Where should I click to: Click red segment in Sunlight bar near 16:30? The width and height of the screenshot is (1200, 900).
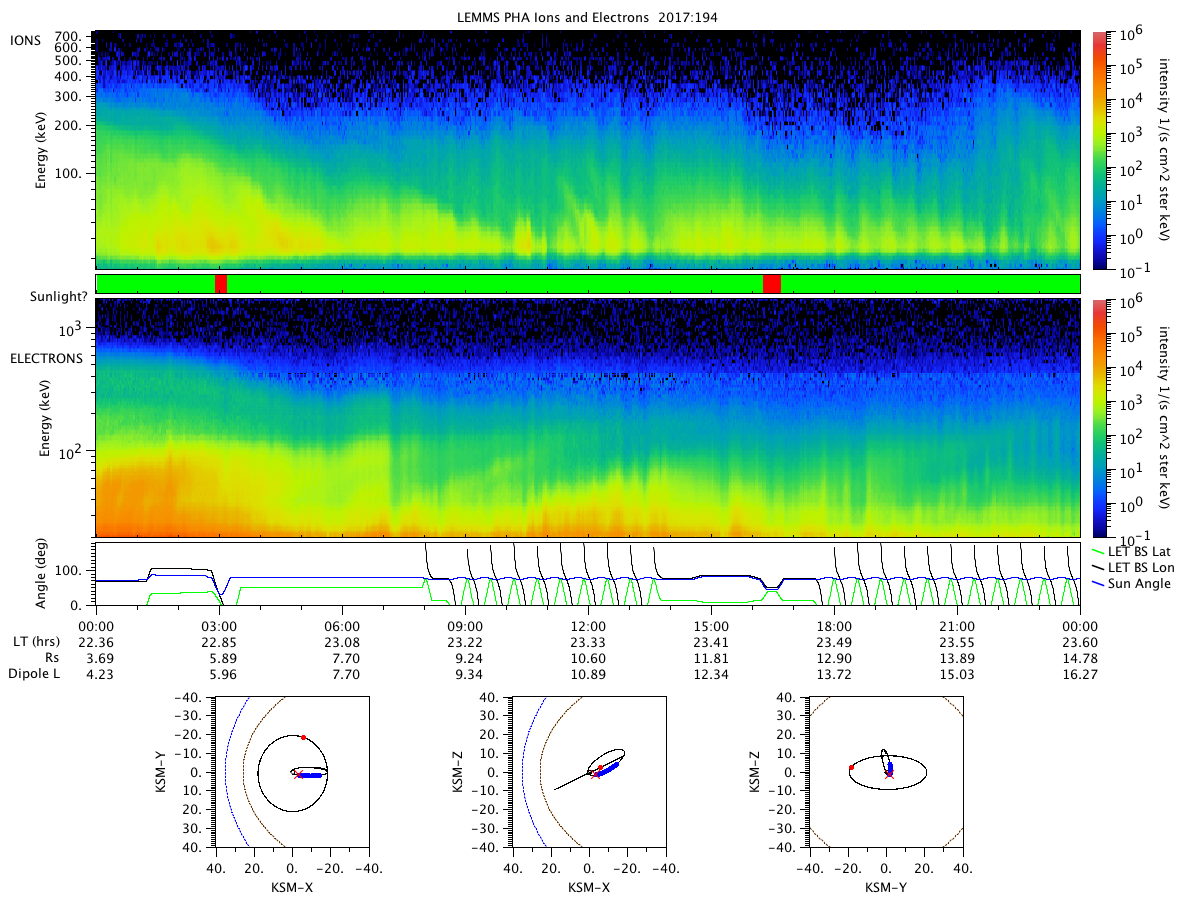point(771,284)
